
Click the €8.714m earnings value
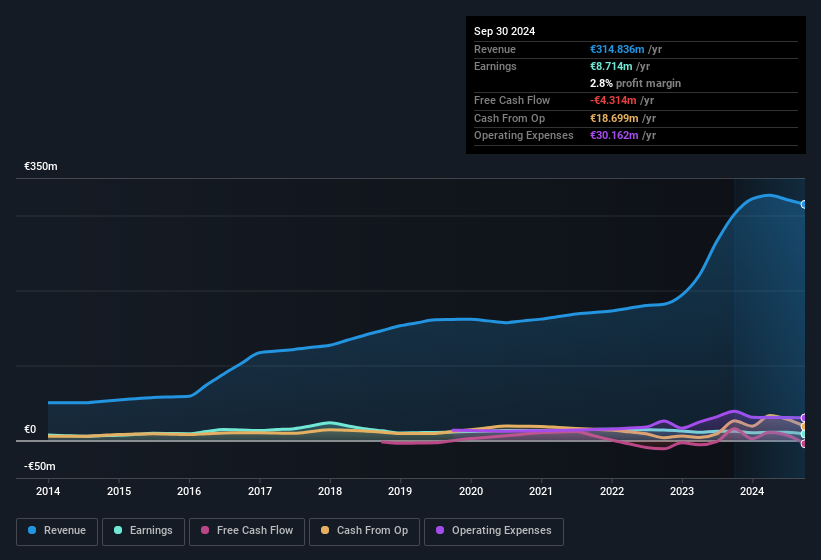tap(611, 66)
